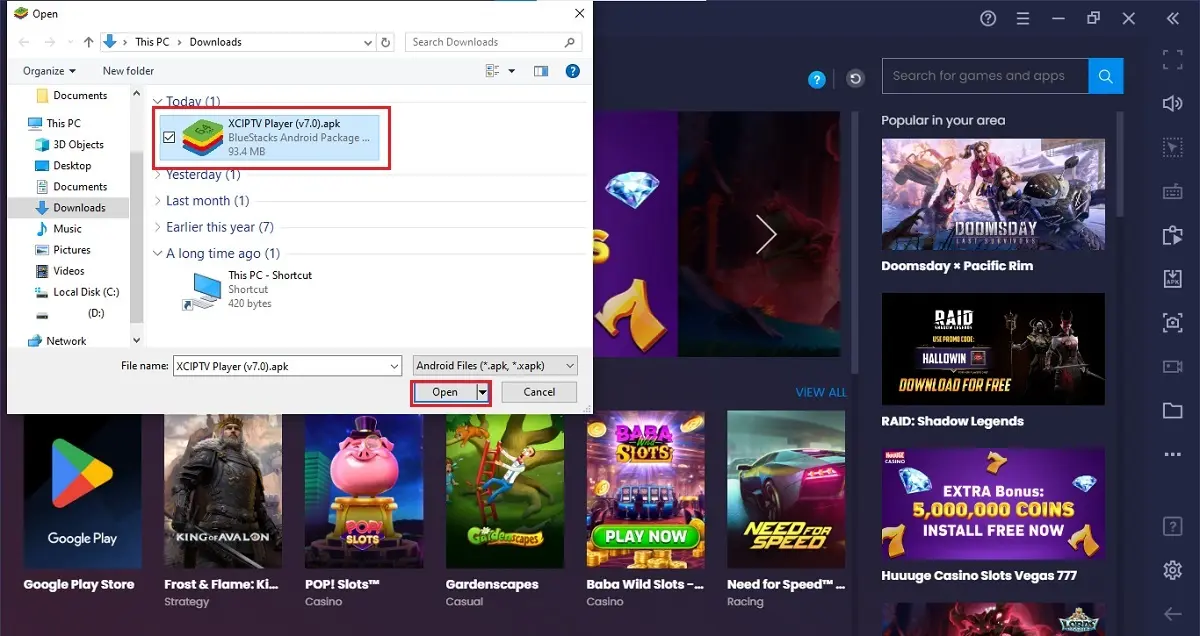Click the carousel next arrow
1200x636 pixels.
766,234
